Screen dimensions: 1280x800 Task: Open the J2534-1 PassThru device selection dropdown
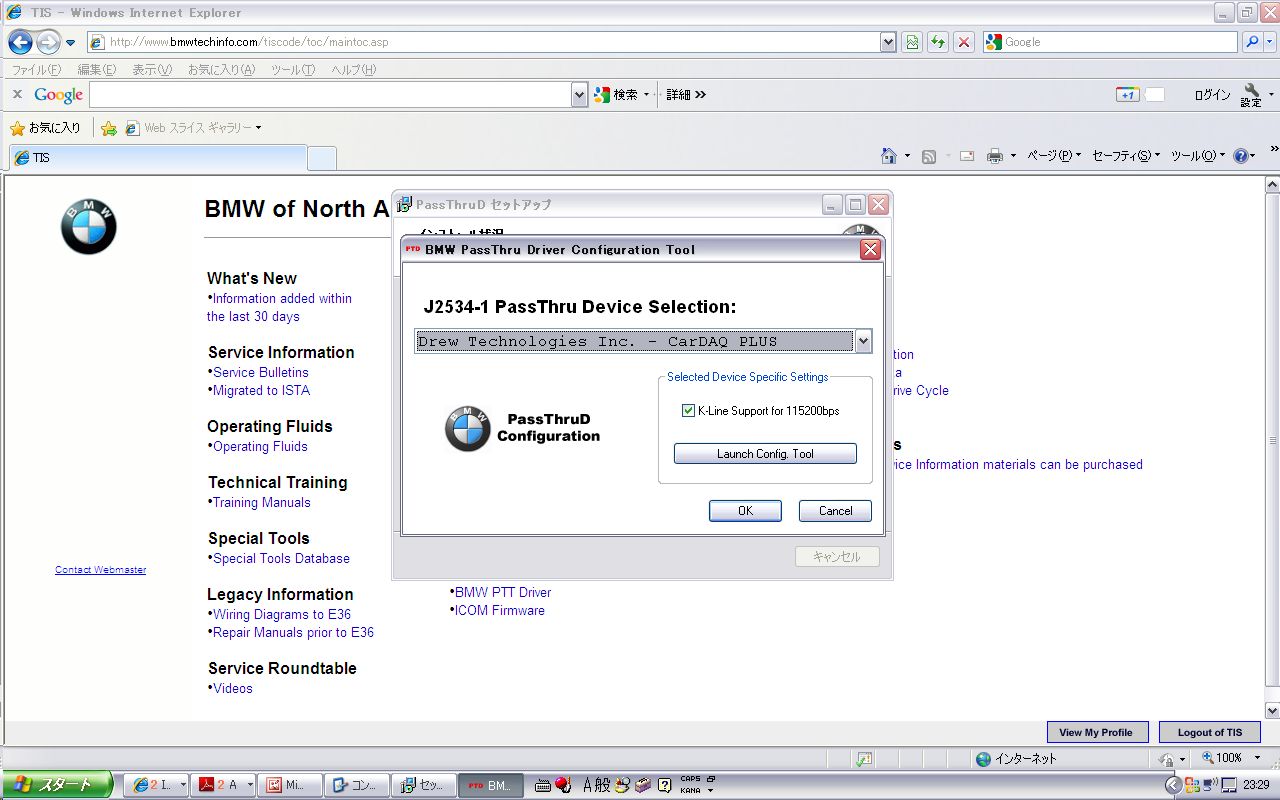pyautogui.click(x=863, y=341)
